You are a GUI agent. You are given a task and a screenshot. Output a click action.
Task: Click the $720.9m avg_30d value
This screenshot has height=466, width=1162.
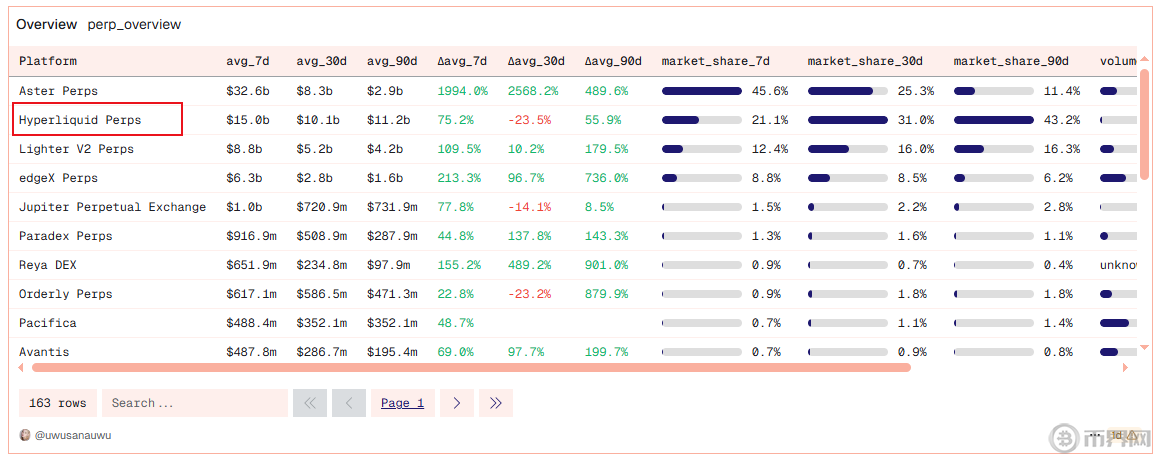click(322, 207)
